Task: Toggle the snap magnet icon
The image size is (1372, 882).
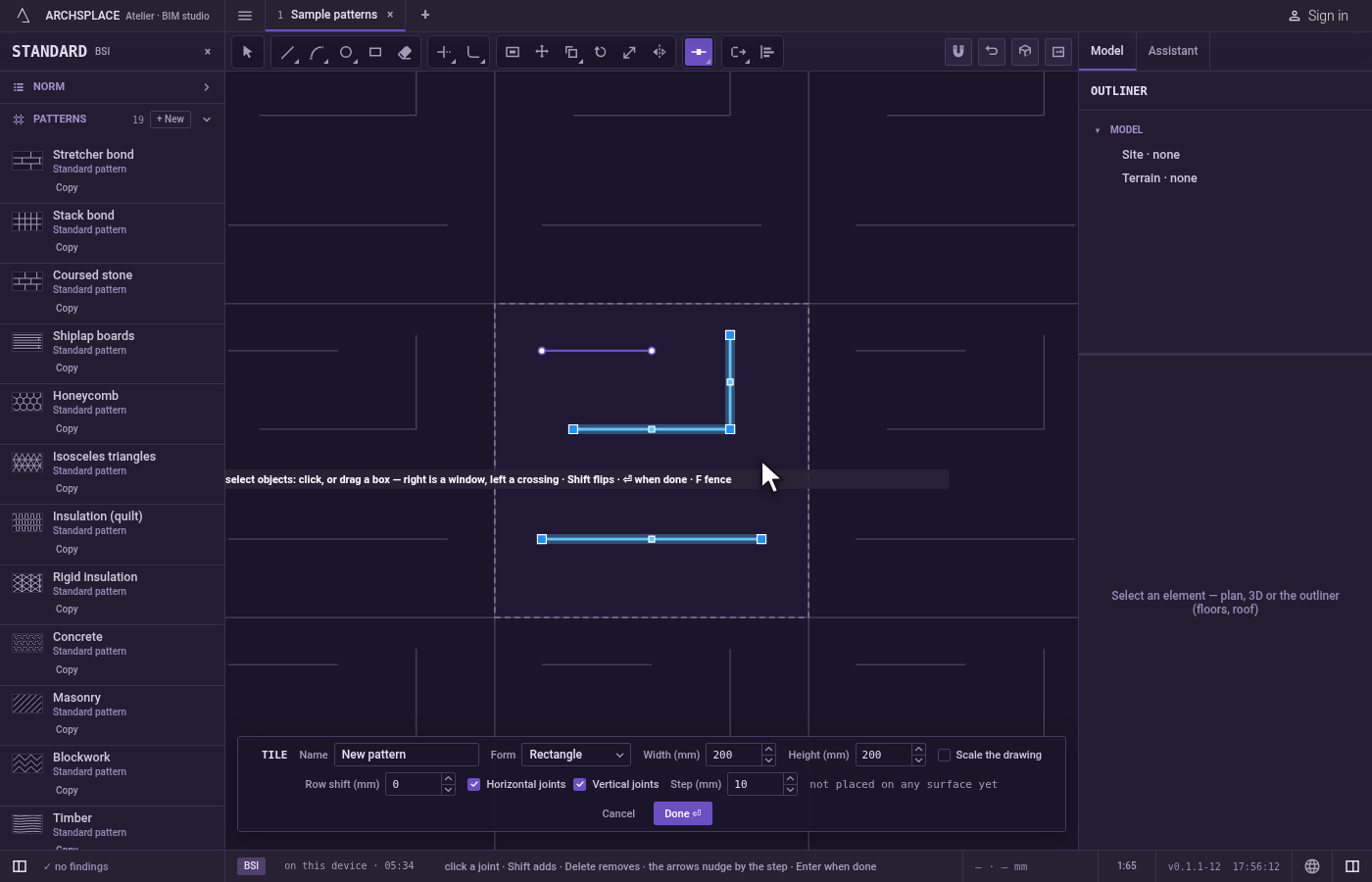Action: click(958, 52)
